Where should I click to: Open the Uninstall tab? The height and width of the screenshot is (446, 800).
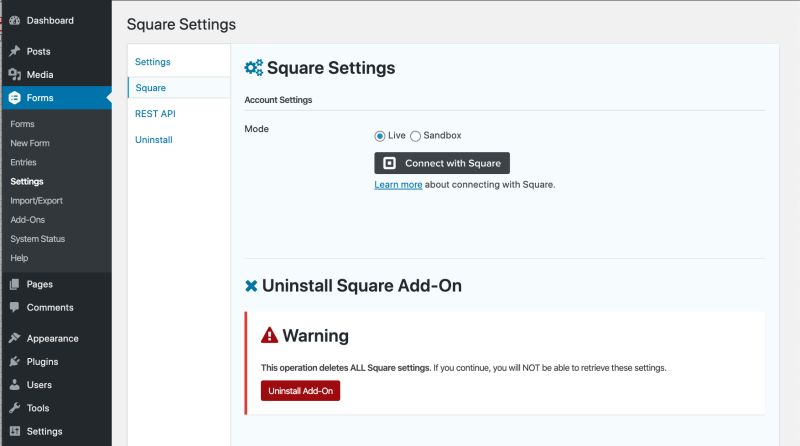tap(154, 140)
